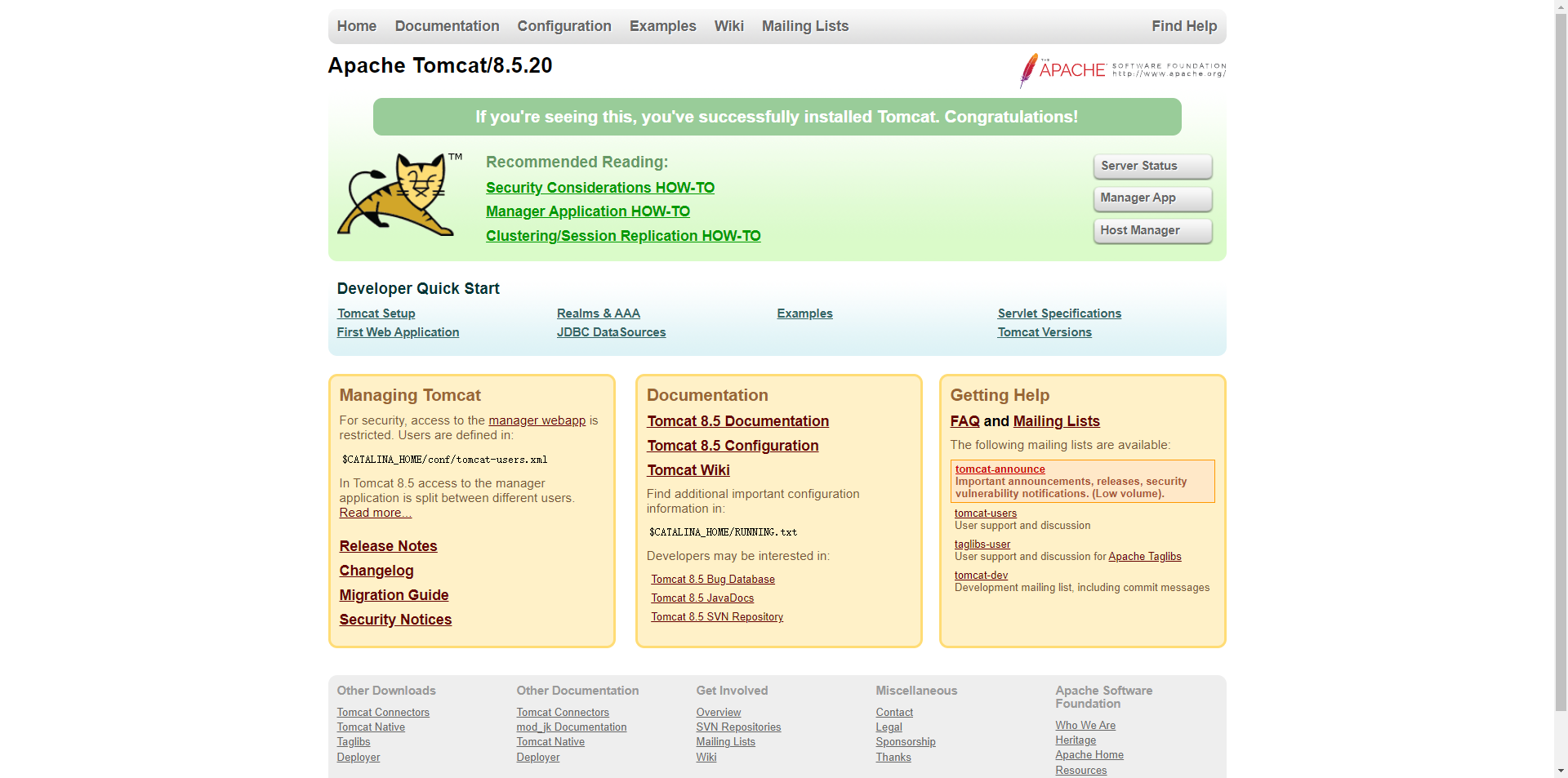Select Examples in top navigation bar
This screenshot has height=778, width=1568.
tap(662, 26)
